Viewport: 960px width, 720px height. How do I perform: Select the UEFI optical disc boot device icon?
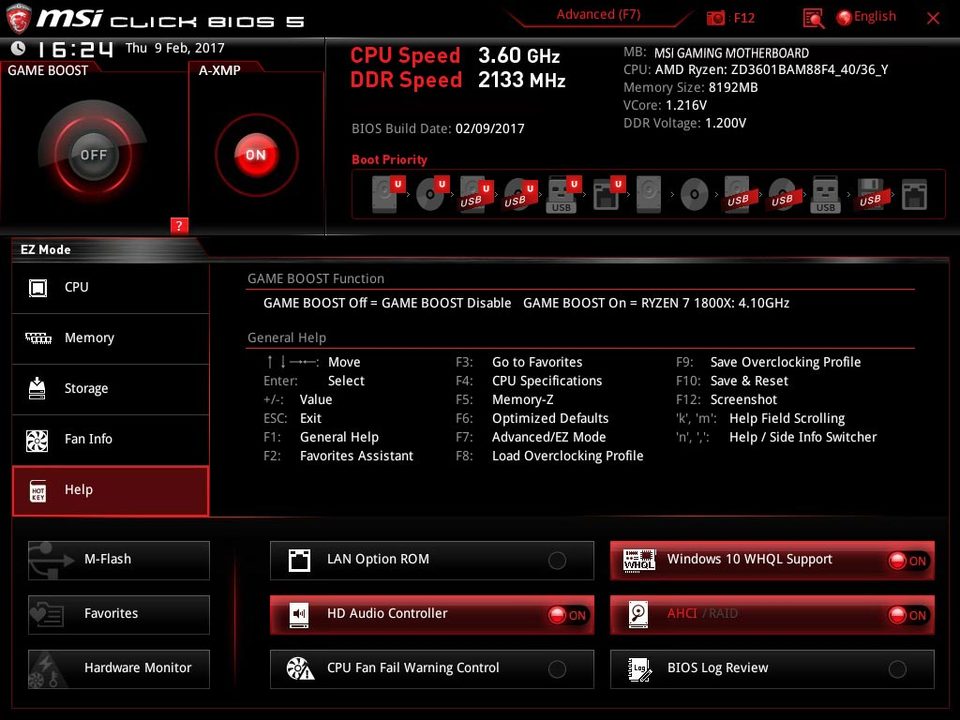pyautogui.click(x=432, y=194)
